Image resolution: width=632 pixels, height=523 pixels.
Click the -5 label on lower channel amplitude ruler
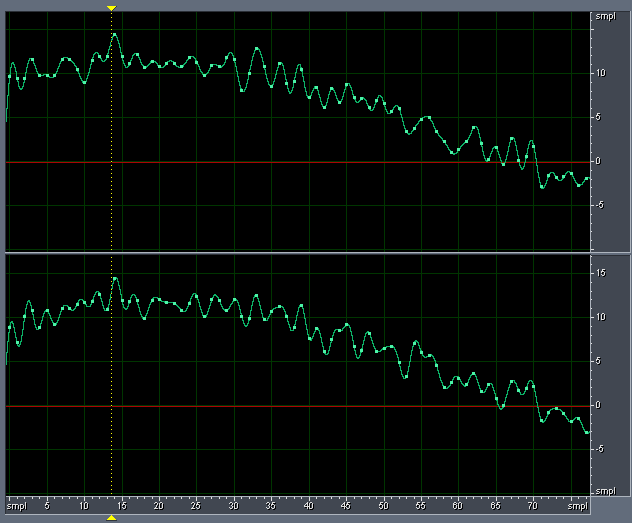(x=600, y=449)
